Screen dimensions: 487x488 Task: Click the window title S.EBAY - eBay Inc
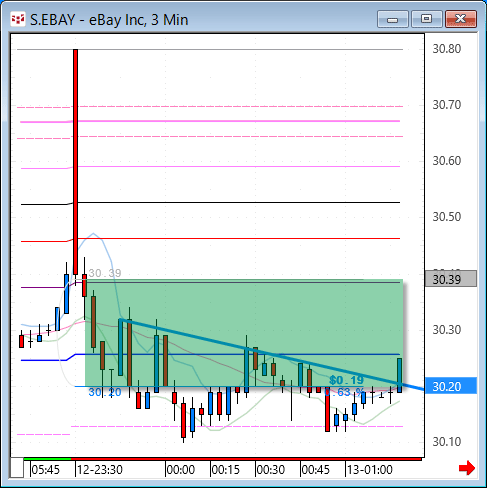coord(109,20)
